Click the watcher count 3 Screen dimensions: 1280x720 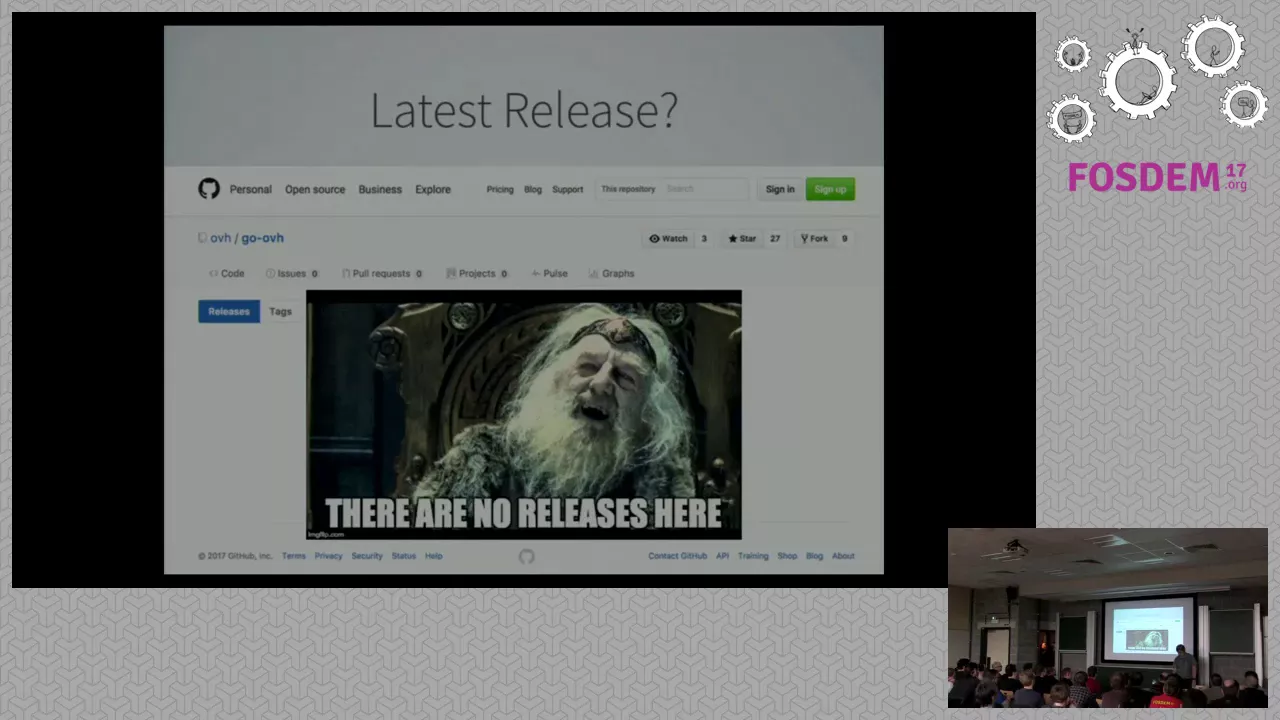(x=704, y=239)
